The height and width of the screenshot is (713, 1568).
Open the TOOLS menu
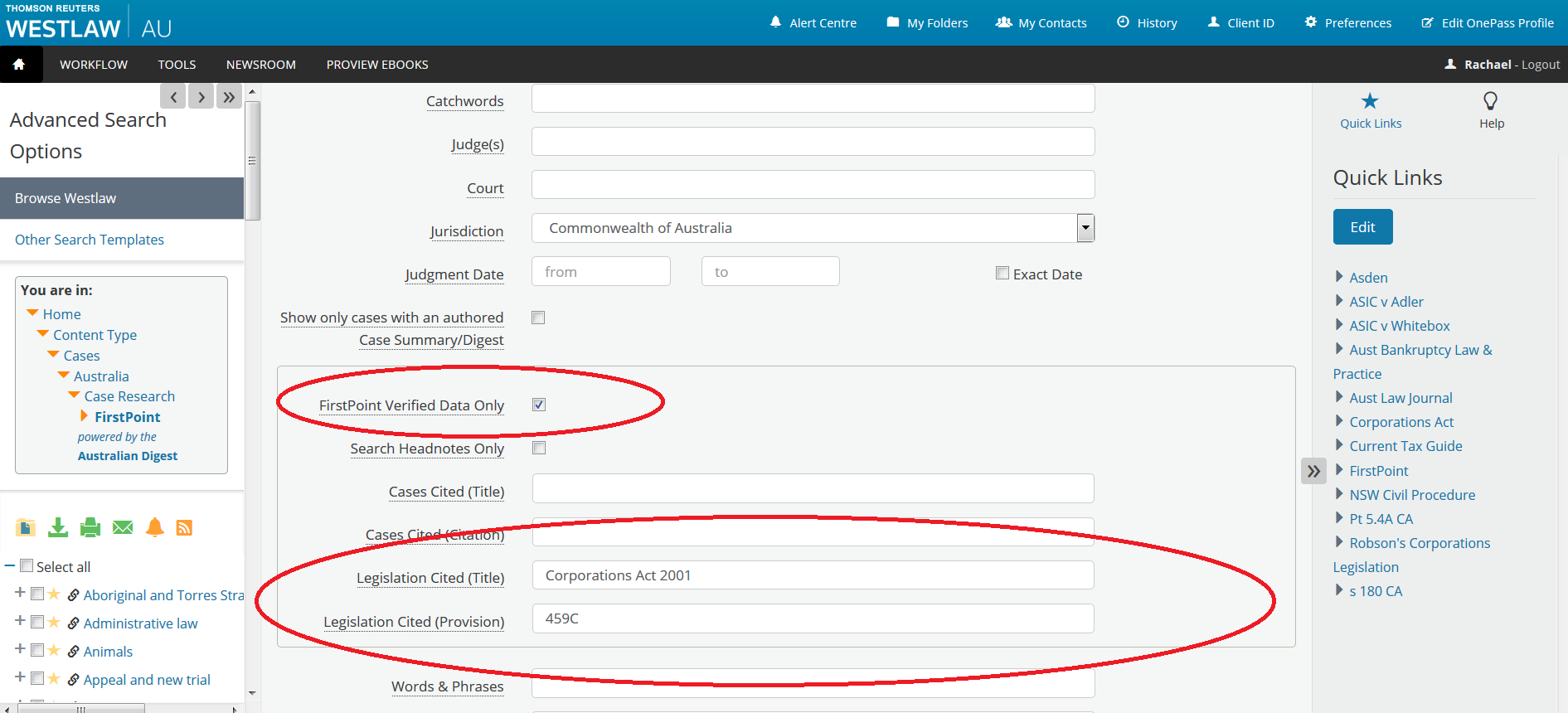click(177, 65)
